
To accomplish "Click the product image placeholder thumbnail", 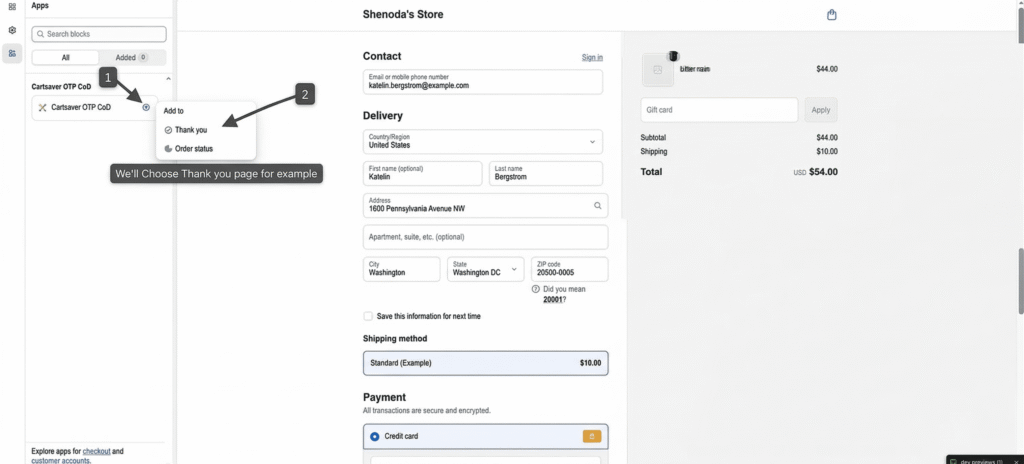I will [x=657, y=69].
